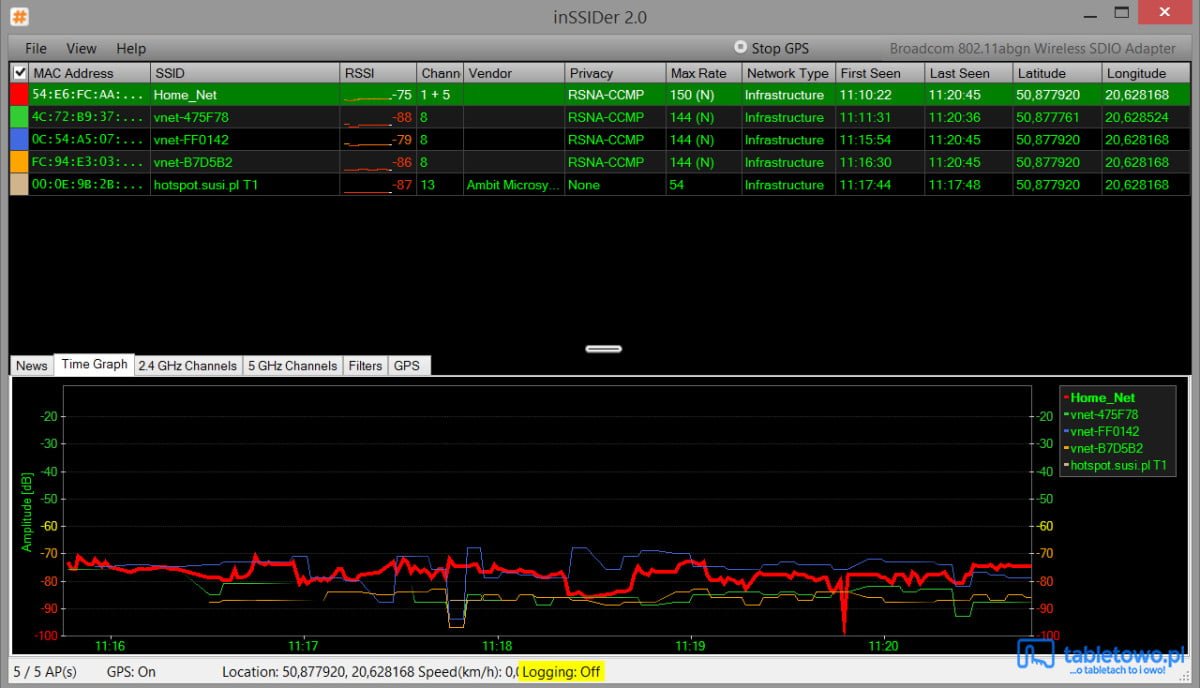Click the blue swatch for vnet-FF0142 row
1200x688 pixels.
(19, 140)
